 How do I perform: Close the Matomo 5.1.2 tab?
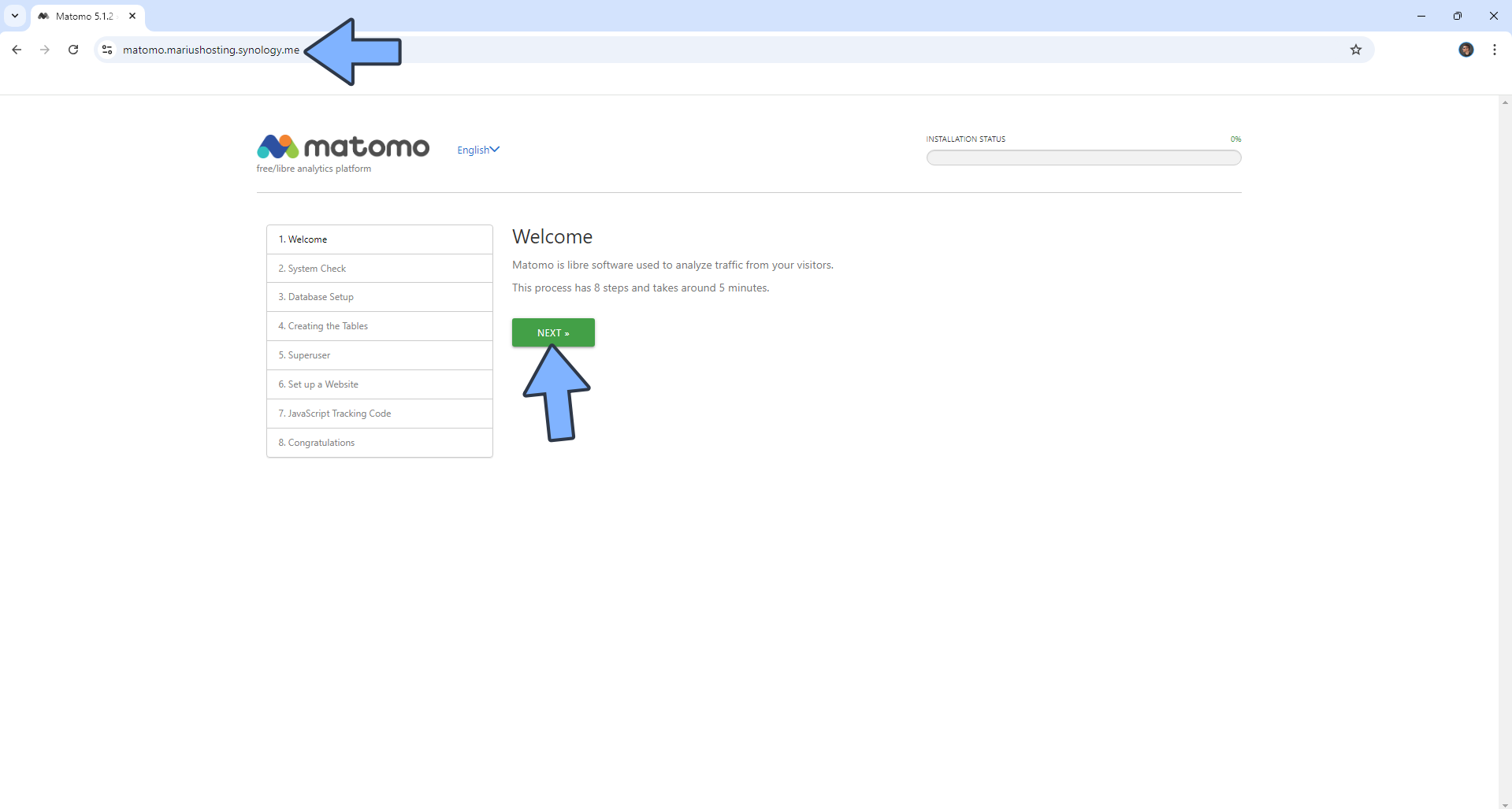click(132, 16)
